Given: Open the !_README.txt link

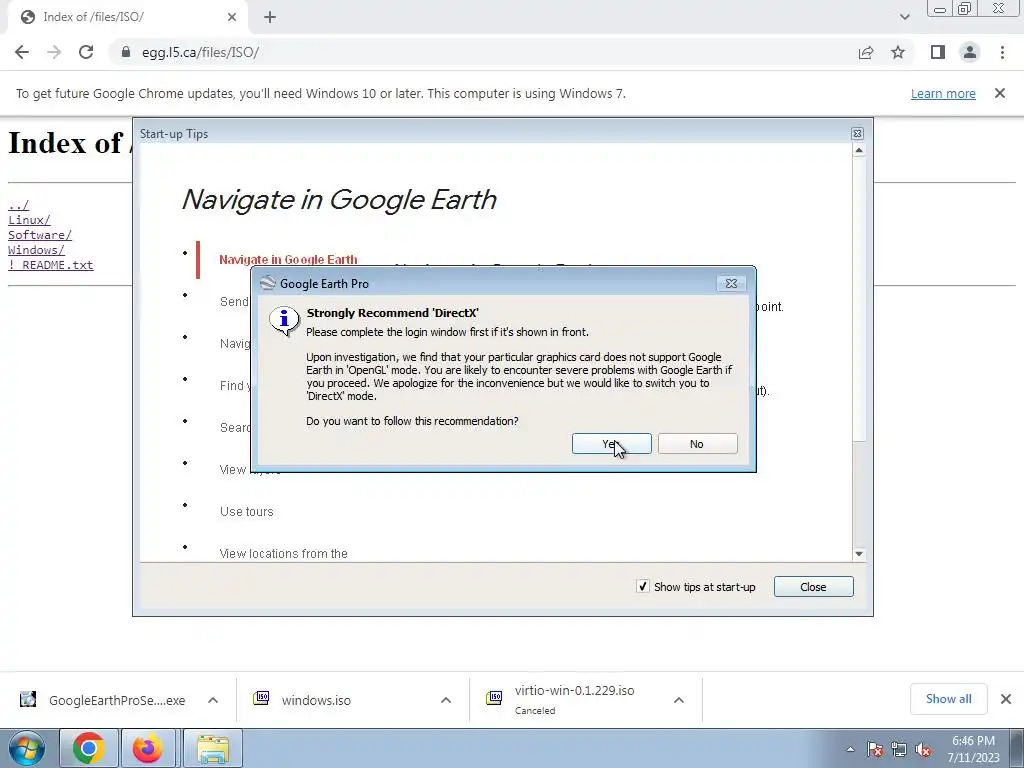Looking at the screenshot, I should tap(50, 265).
